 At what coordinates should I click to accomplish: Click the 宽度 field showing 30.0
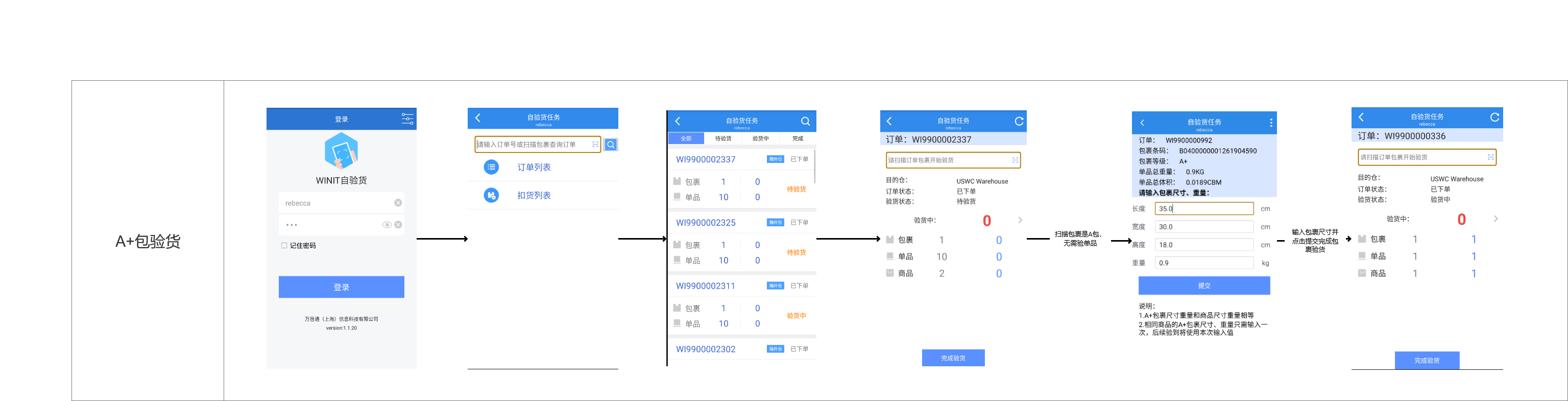tap(1204, 227)
